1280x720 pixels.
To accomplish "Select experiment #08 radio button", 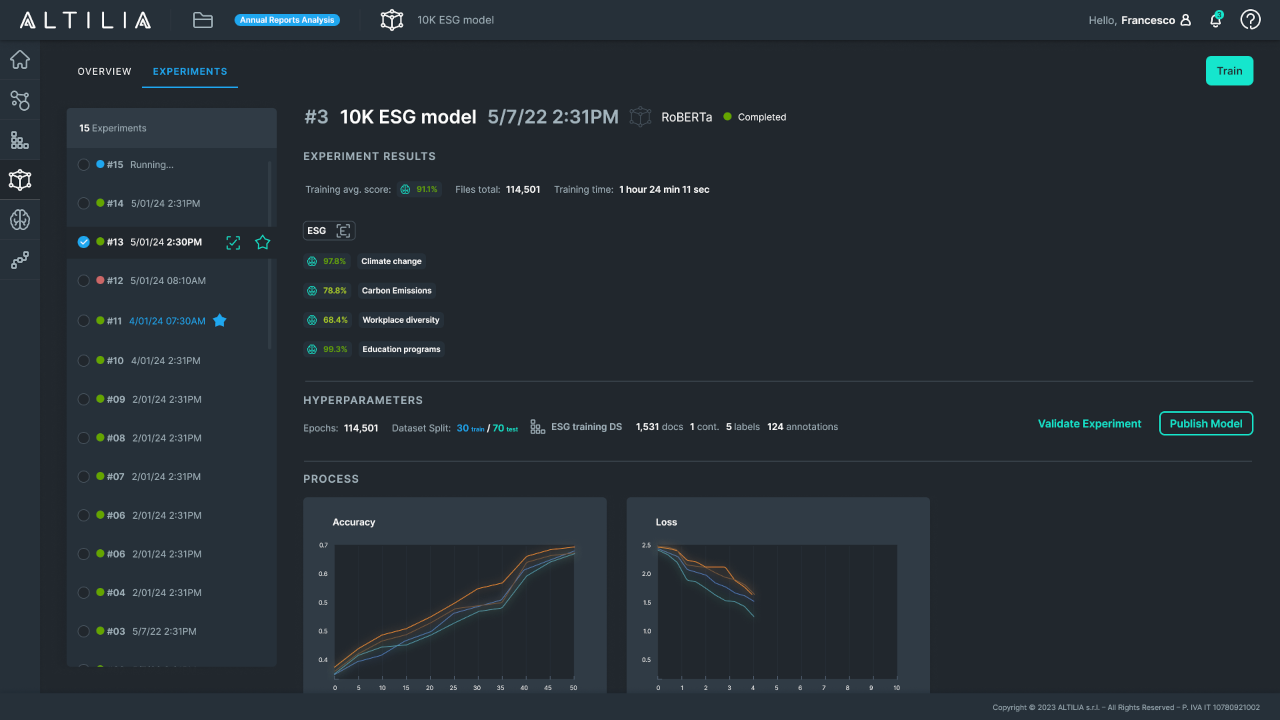I will [x=84, y=438].
